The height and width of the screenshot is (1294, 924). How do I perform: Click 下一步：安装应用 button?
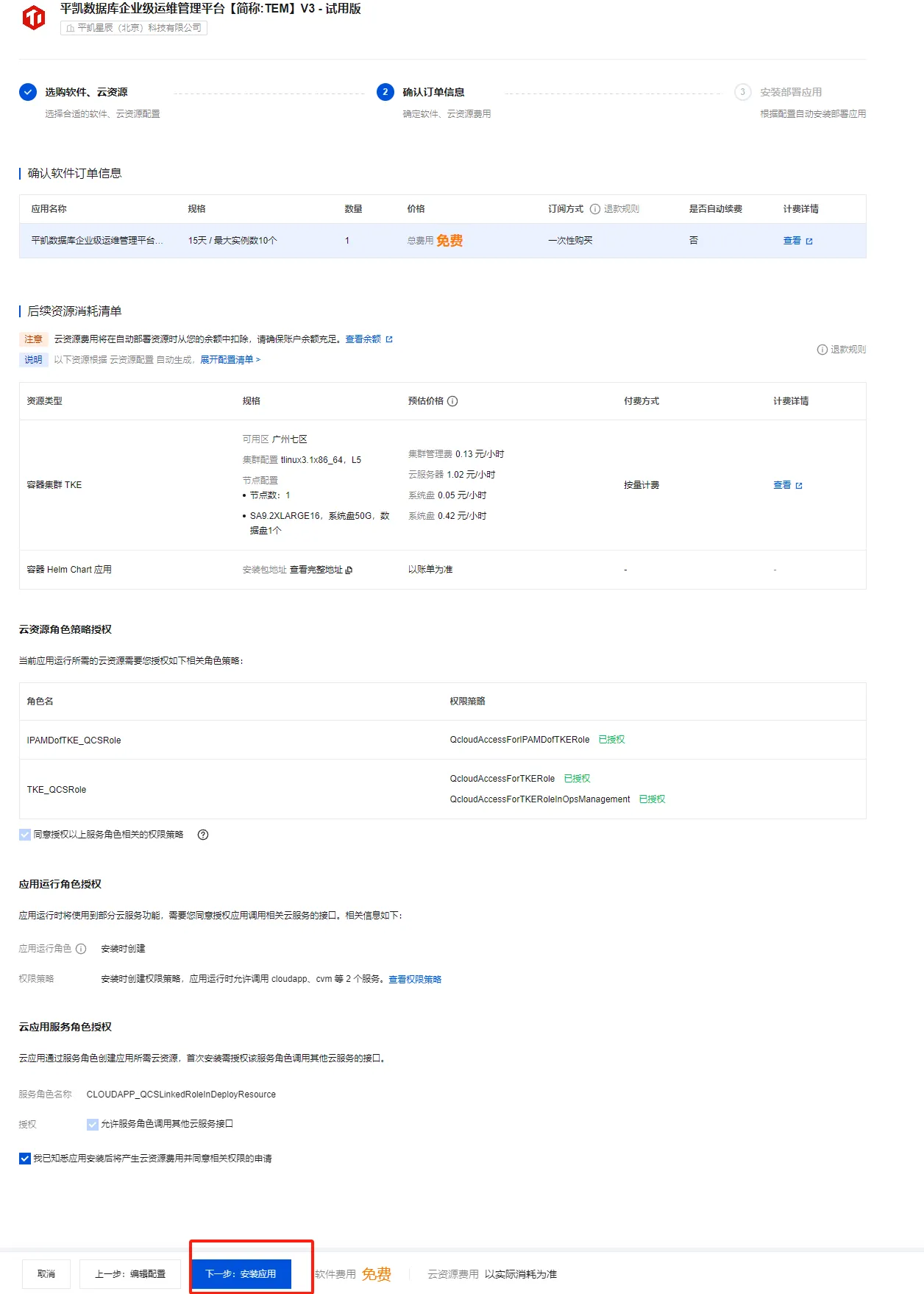tap(241, 1274)
